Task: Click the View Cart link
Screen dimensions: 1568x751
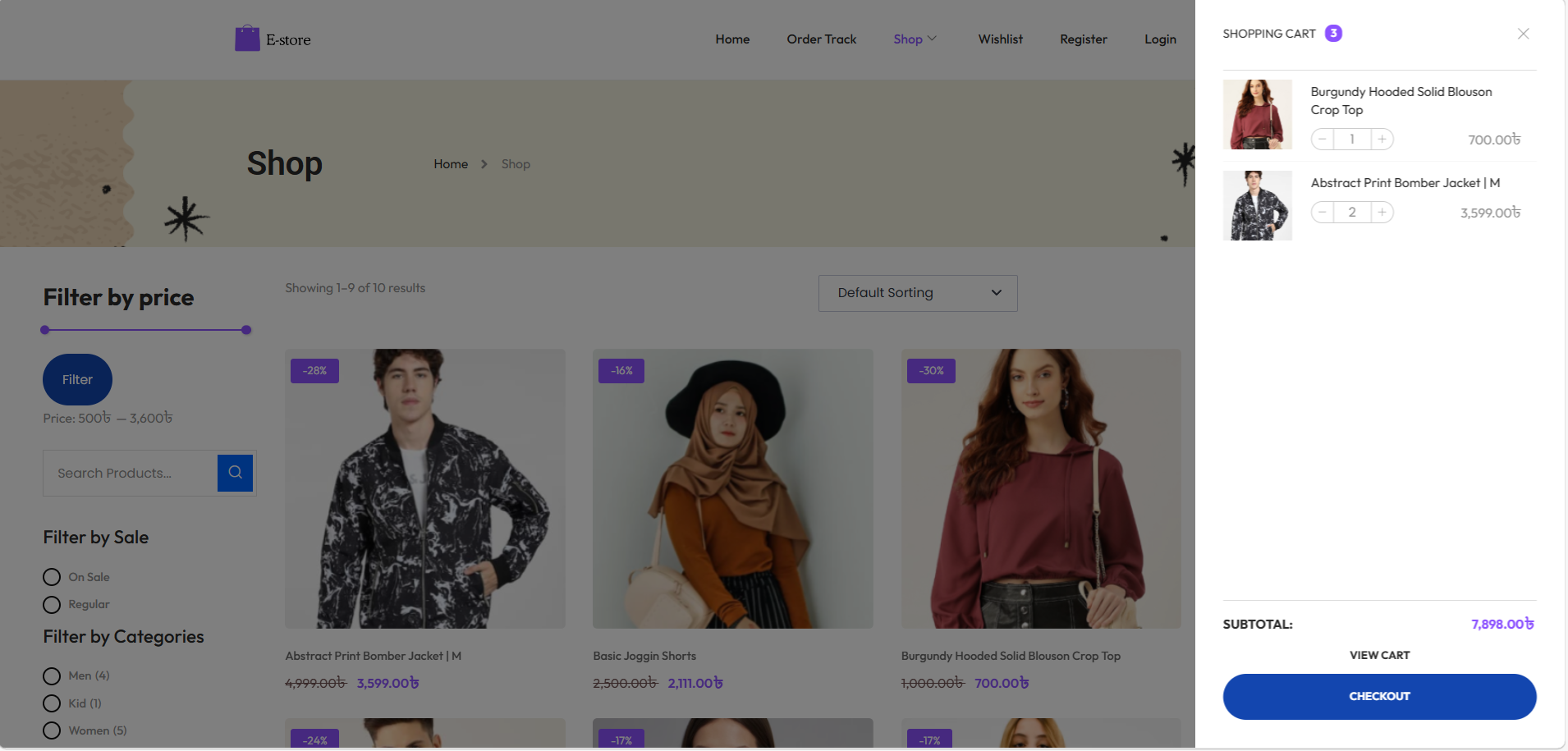Action: [1379, 655]
